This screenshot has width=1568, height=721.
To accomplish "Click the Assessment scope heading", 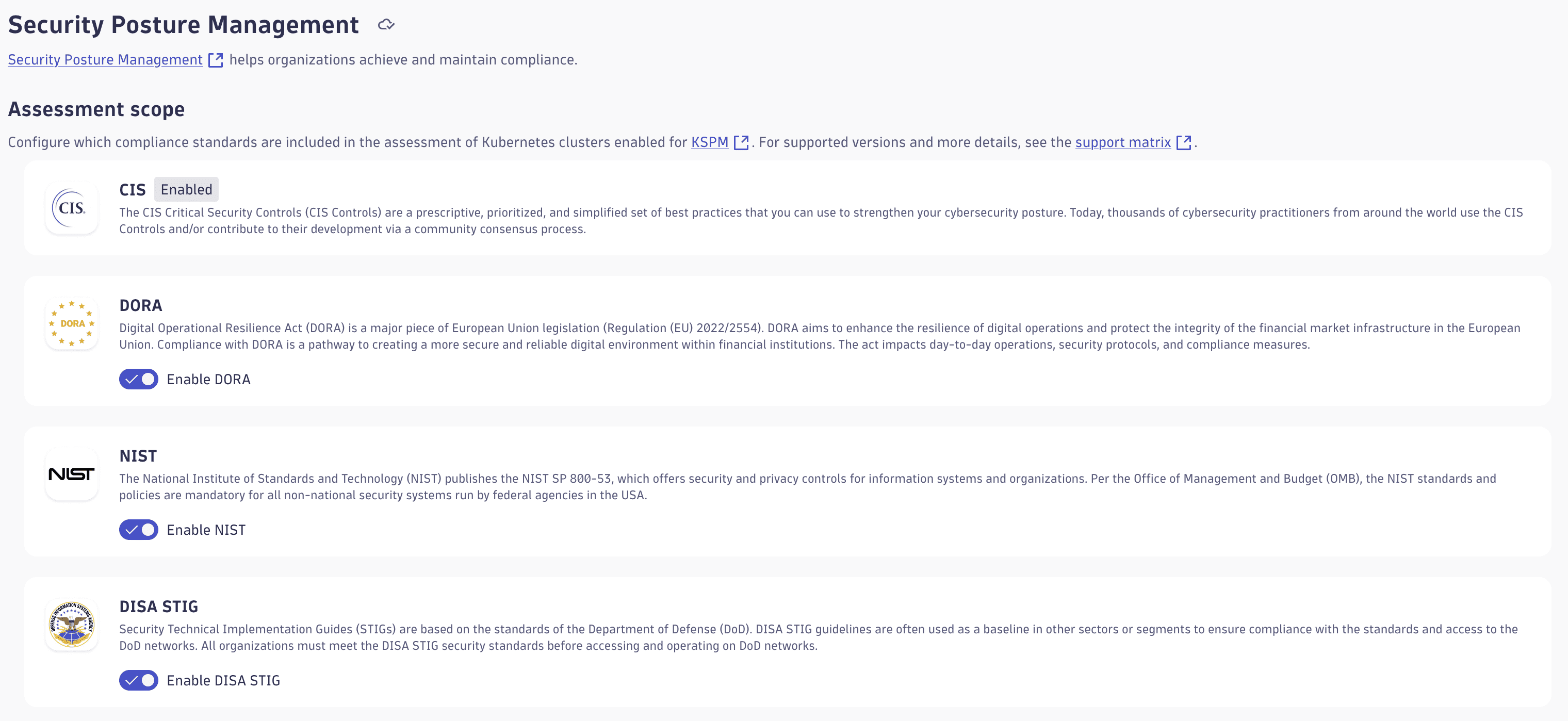I will click(x=96, y=109).
